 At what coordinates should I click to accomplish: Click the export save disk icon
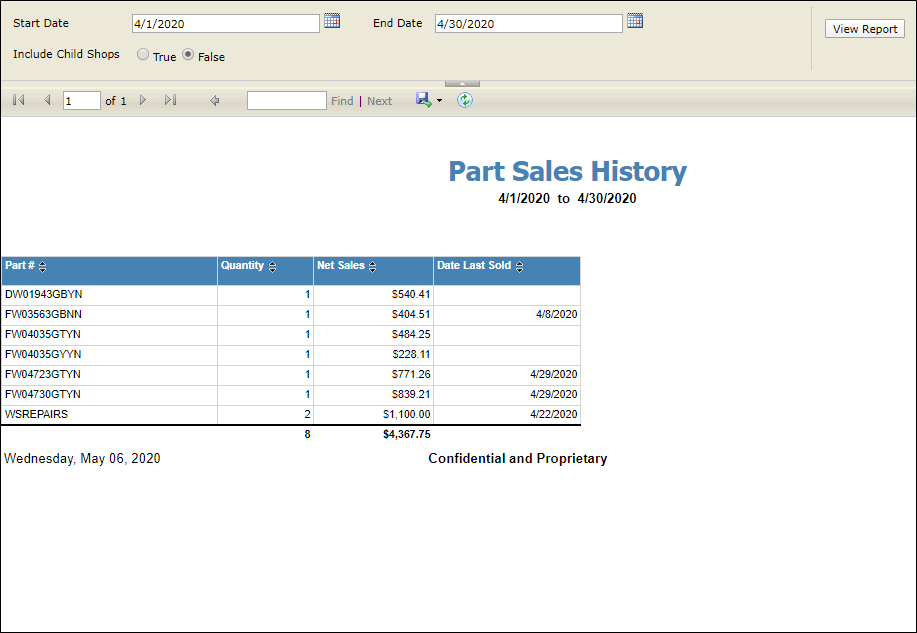click(x=423, y=100)
